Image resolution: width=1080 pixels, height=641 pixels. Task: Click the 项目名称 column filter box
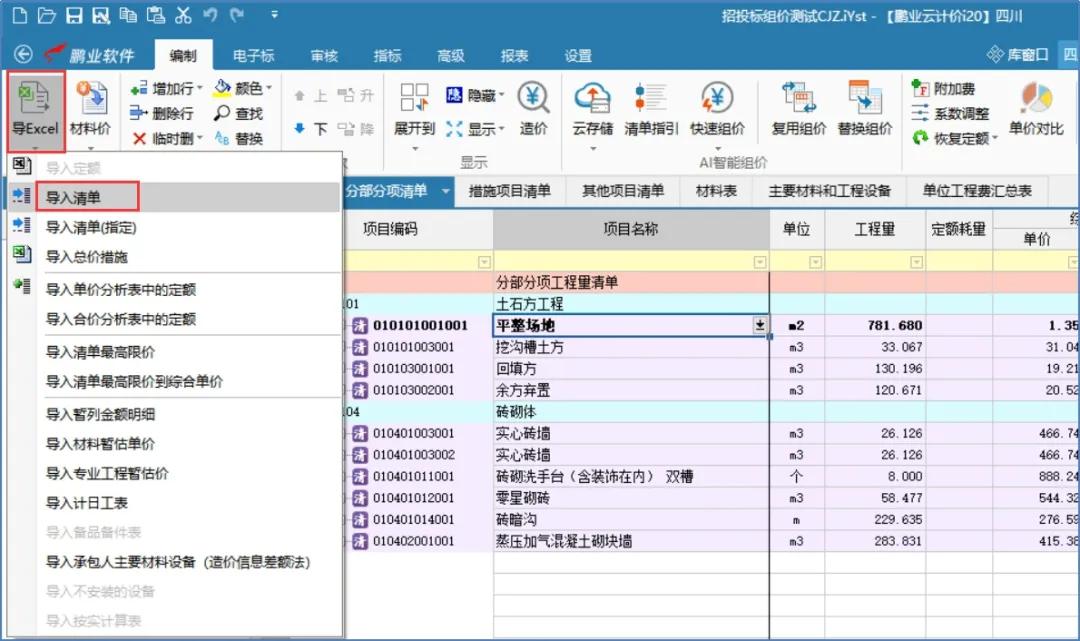coord(630,262)
